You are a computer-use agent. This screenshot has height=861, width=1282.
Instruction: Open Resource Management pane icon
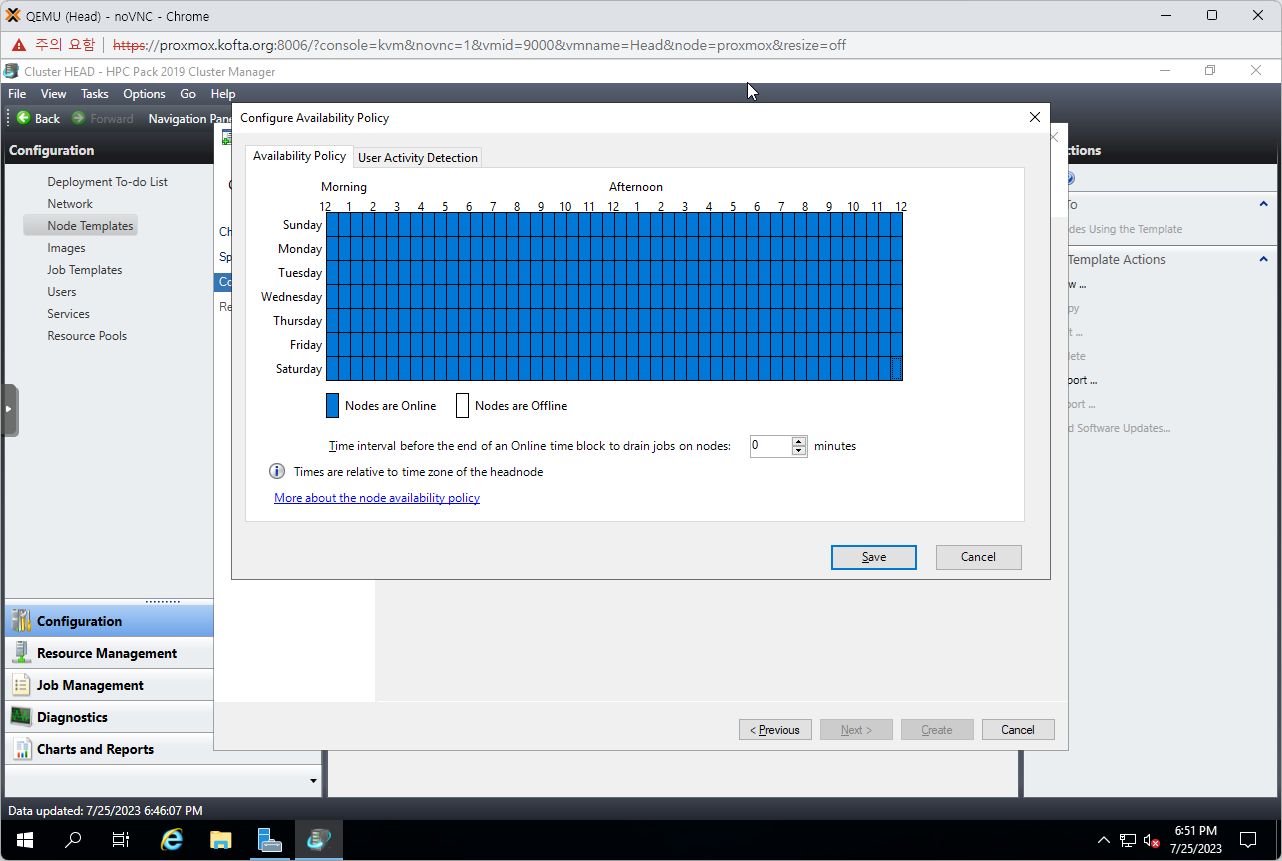tap(21, 653)
